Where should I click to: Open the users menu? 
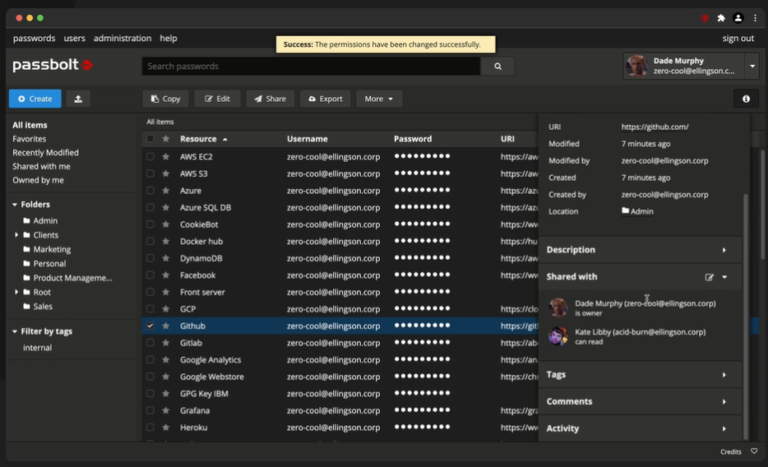click(74, 38)
